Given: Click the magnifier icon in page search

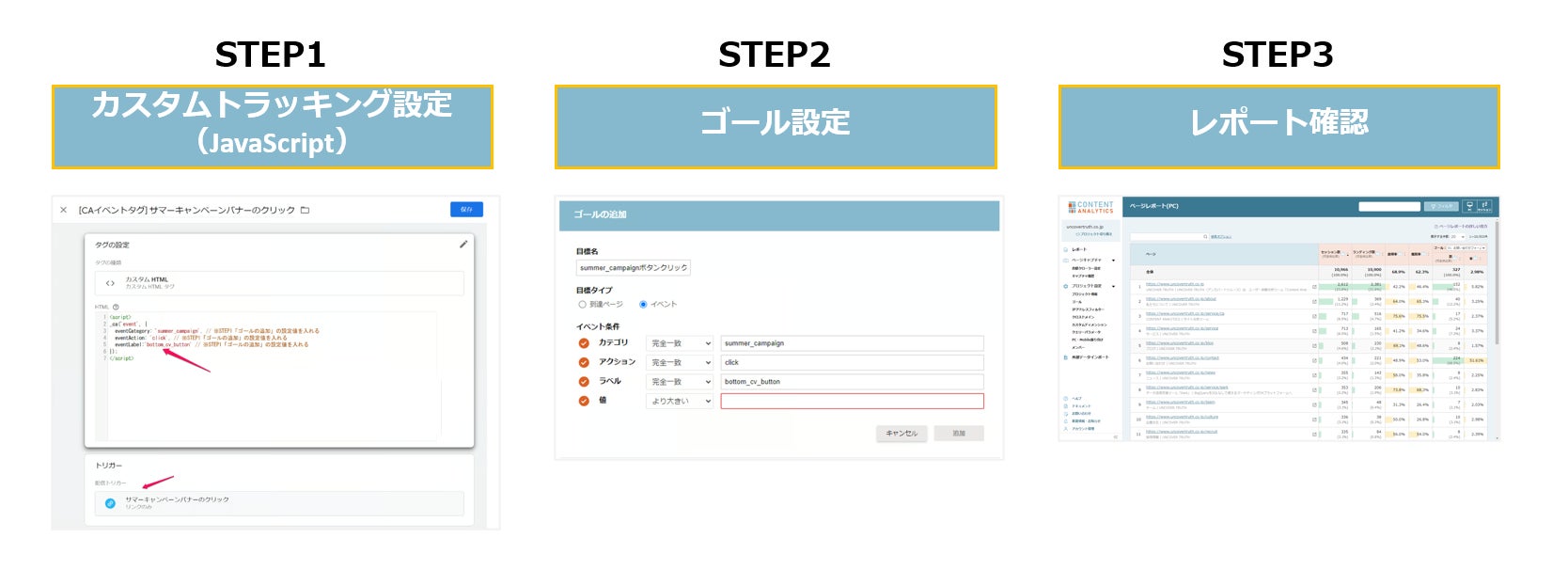Looking at the screenshot, I should point(1205,236).
